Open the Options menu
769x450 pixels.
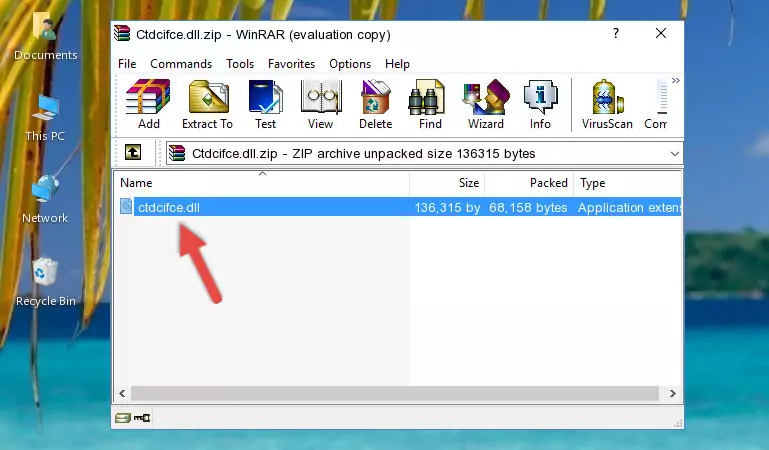350,64
